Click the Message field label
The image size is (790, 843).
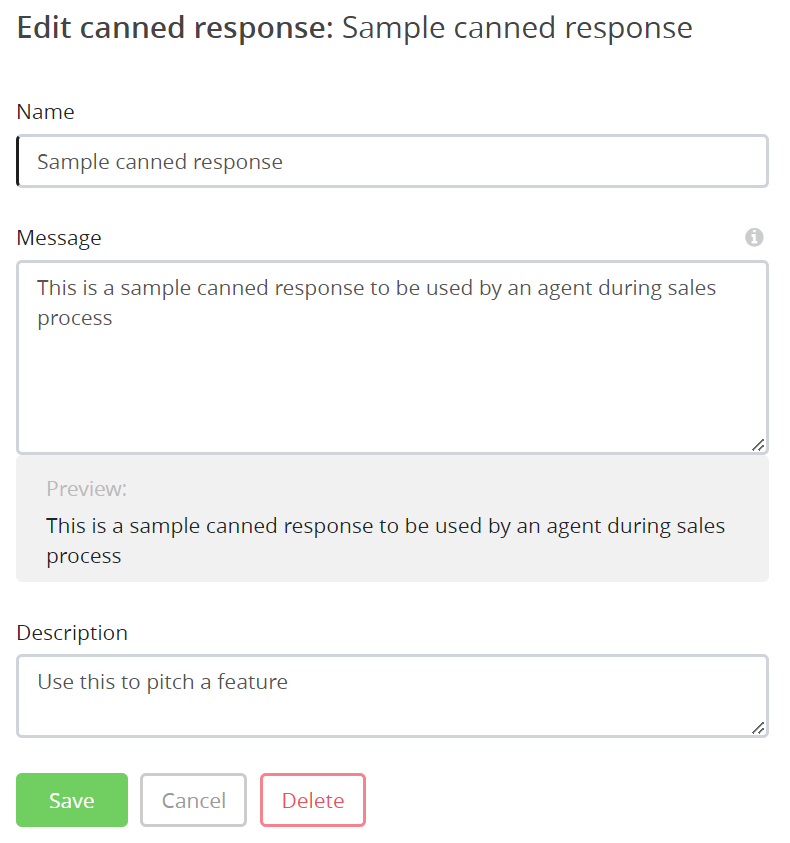[x=59, y=238]
